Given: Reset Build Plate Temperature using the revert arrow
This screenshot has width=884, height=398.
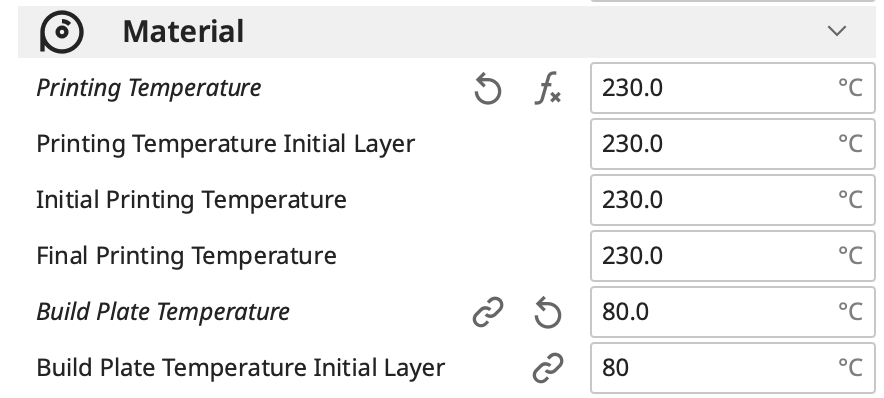Looking at the screenshot, I should pos(547,313).
